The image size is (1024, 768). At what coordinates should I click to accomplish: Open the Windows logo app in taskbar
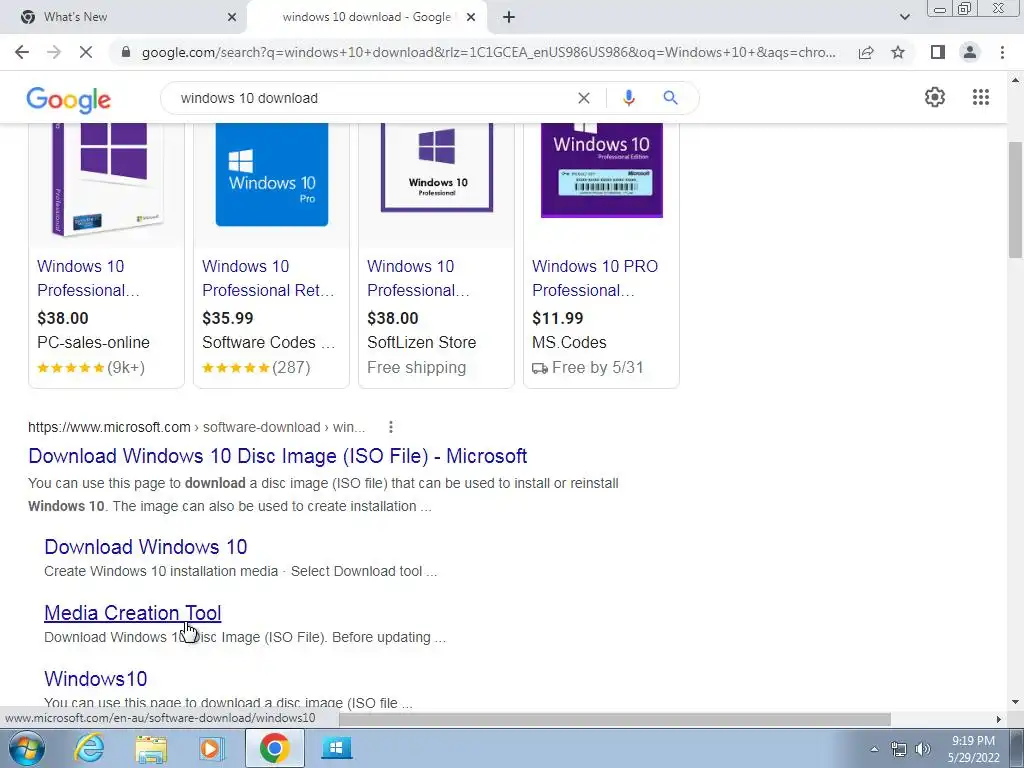pyautogui.click(x=337, y=748)
